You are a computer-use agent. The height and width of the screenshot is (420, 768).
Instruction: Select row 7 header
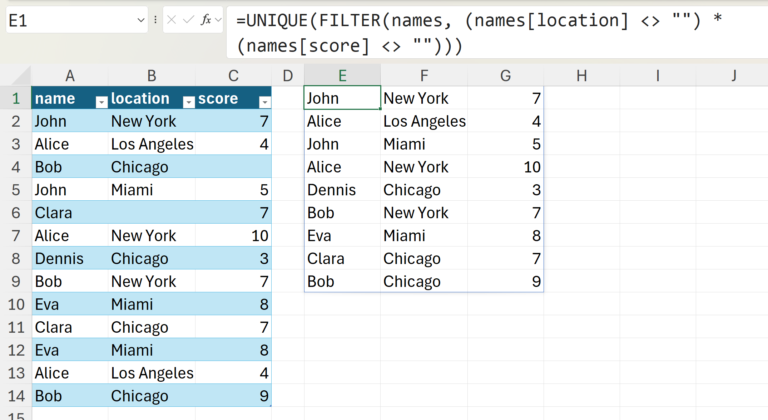click(16, 236)
